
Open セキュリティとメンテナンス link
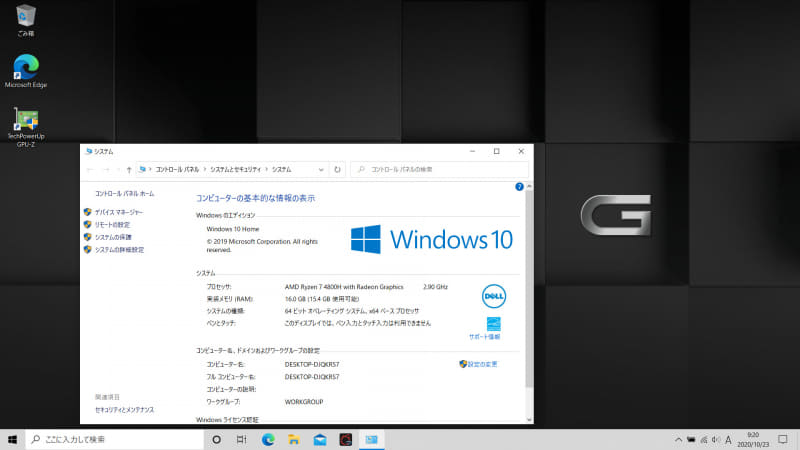coord(124,410)
